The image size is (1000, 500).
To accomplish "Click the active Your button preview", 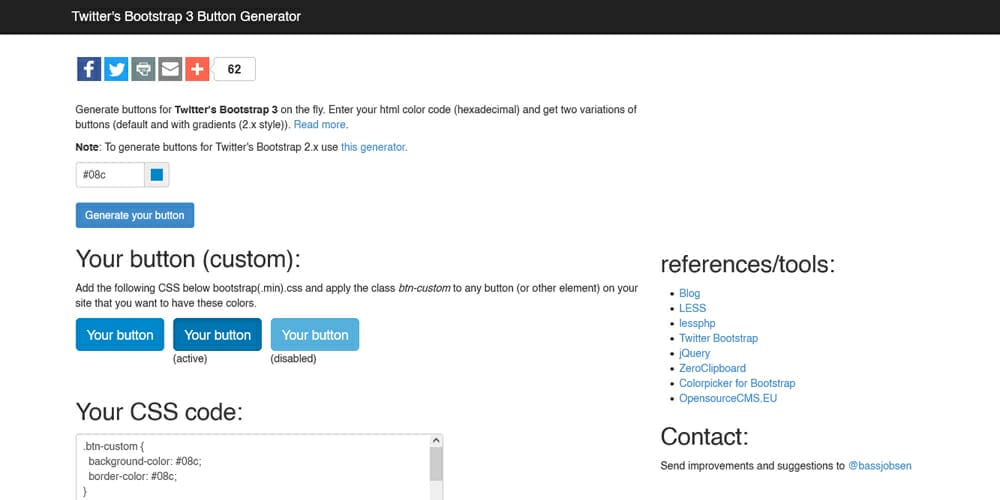I will tap(217, 335).
